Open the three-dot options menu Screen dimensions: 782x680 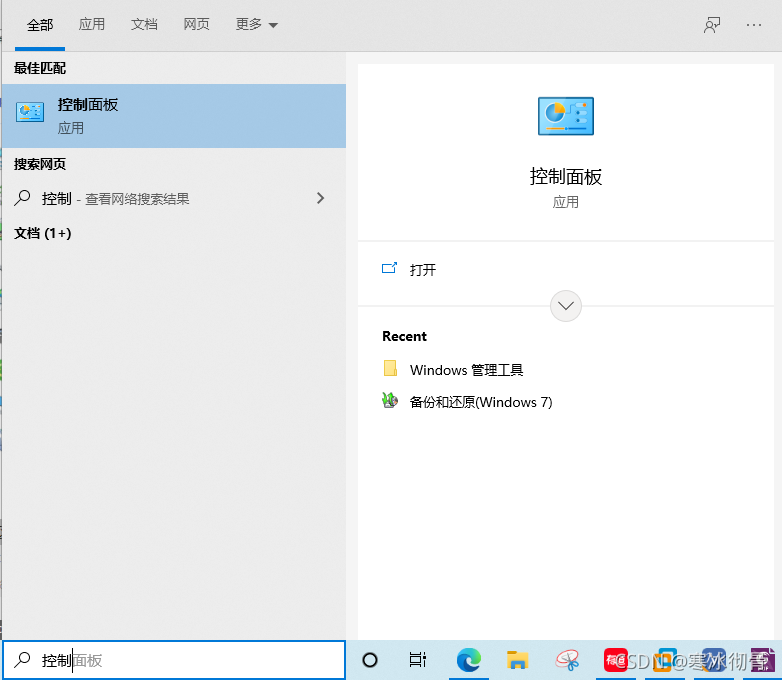tap(754, 25)
